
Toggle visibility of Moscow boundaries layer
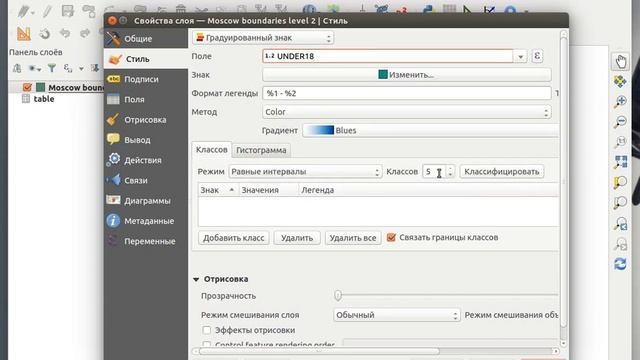click(x=27, y=87)
